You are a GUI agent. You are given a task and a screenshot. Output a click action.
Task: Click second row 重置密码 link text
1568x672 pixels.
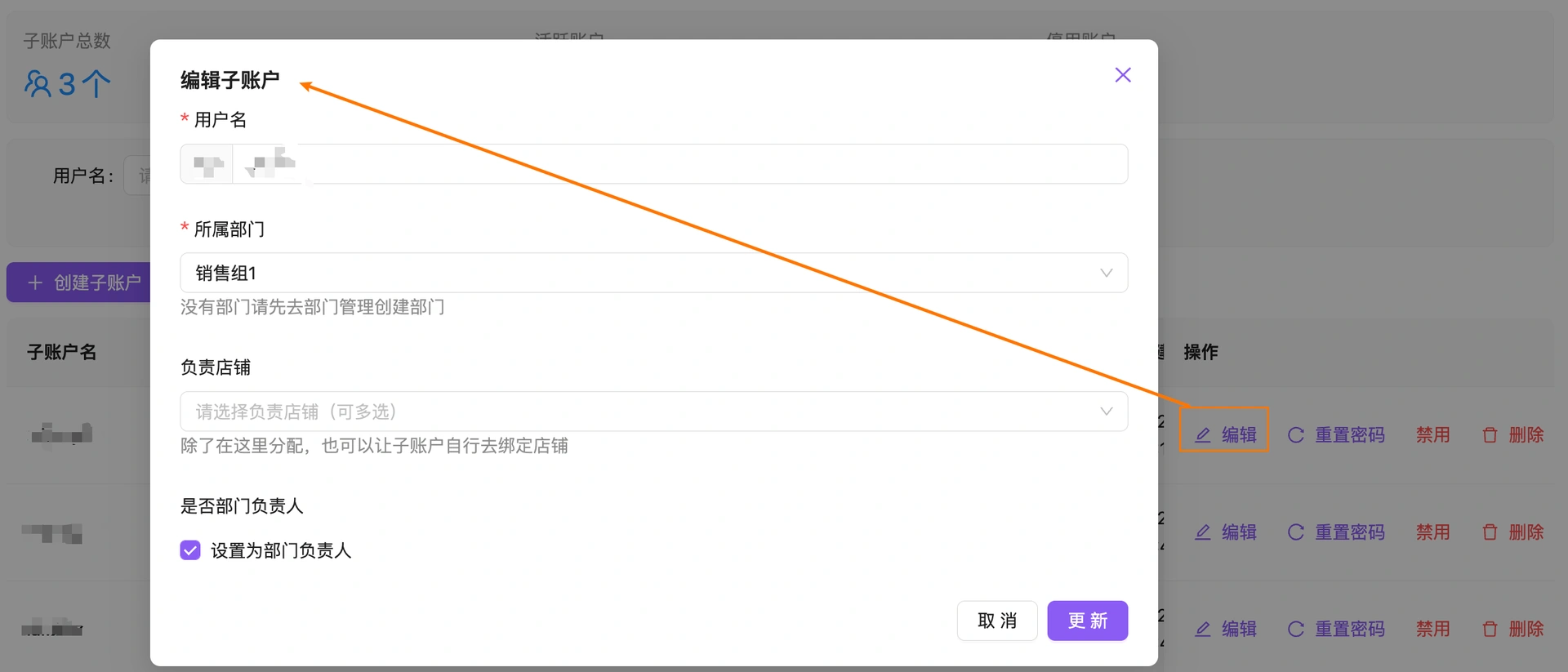pos(1350,532)
